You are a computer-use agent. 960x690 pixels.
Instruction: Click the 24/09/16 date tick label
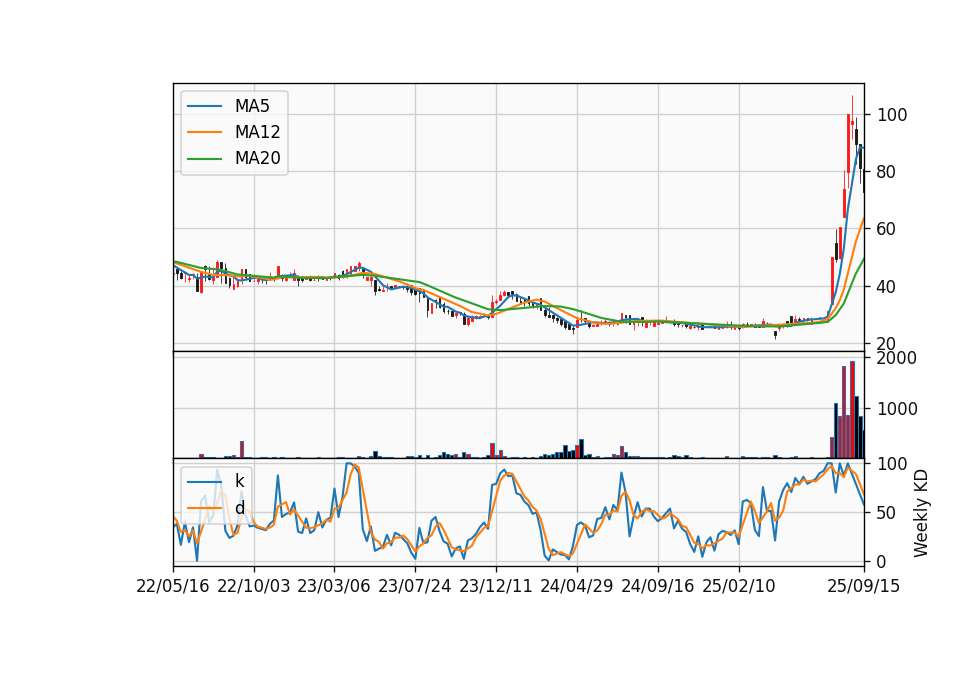(658, 586)
